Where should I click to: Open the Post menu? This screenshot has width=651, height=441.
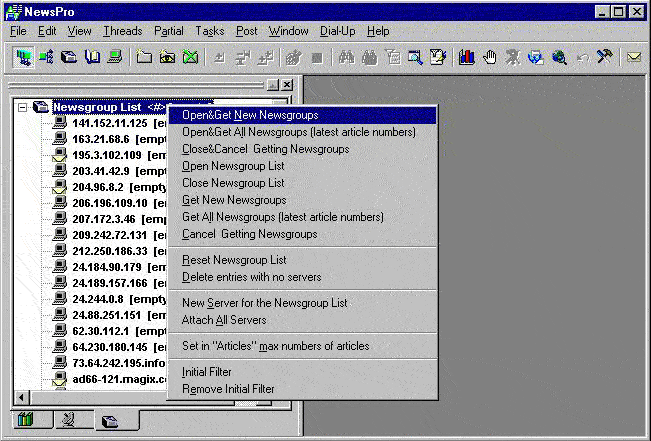click(247, 31)
